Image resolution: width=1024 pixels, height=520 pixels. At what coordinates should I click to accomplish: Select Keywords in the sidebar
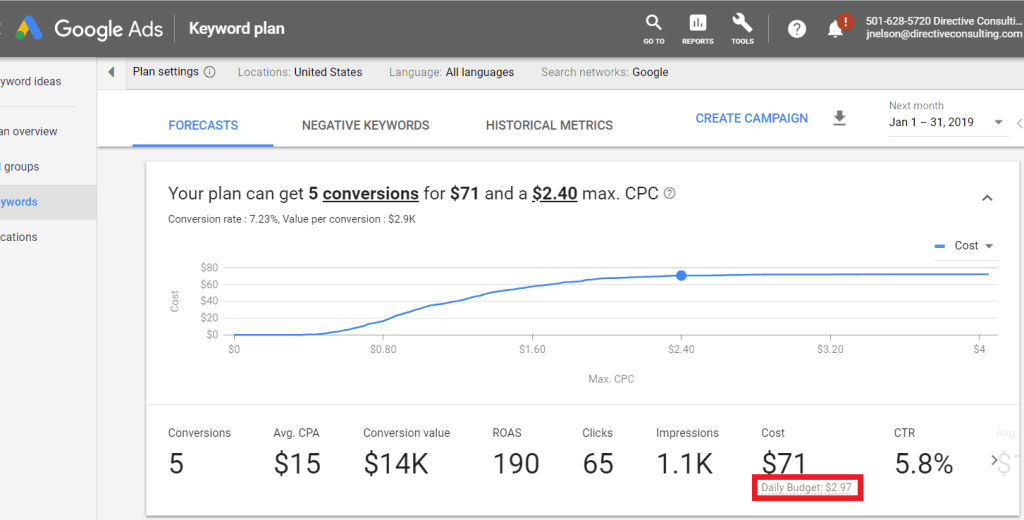point(48,202)
